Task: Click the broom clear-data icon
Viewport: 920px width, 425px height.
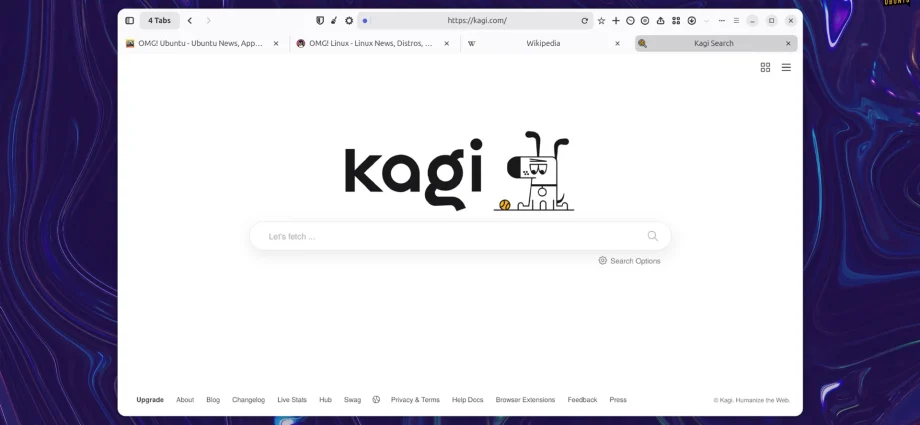Action: pos(334,21)
